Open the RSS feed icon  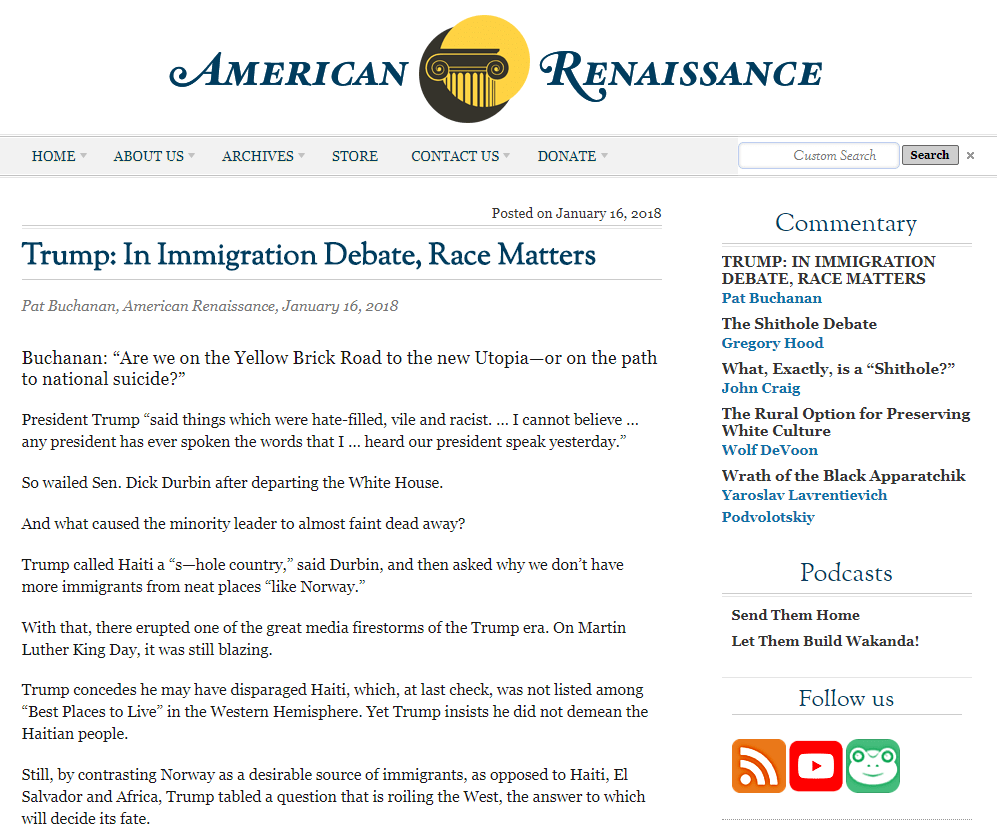758,766
